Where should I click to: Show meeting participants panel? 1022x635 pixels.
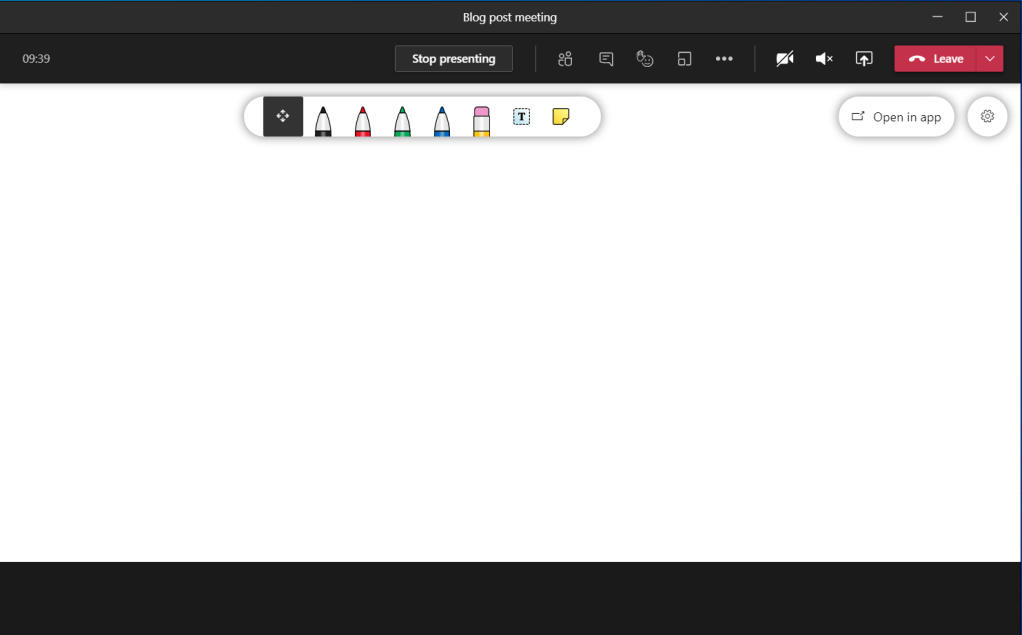565,59
